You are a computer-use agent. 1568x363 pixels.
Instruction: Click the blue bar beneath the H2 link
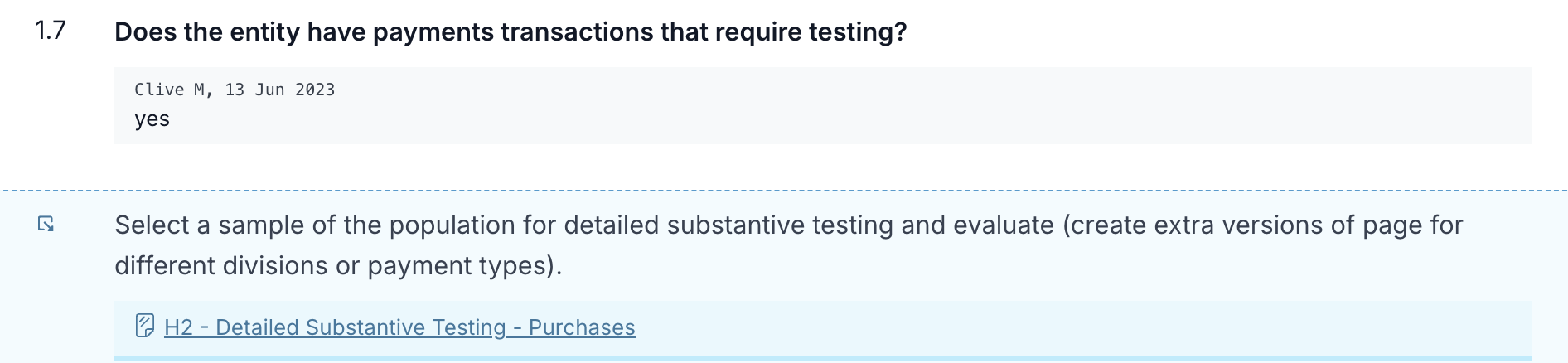(x=822, y=359)
